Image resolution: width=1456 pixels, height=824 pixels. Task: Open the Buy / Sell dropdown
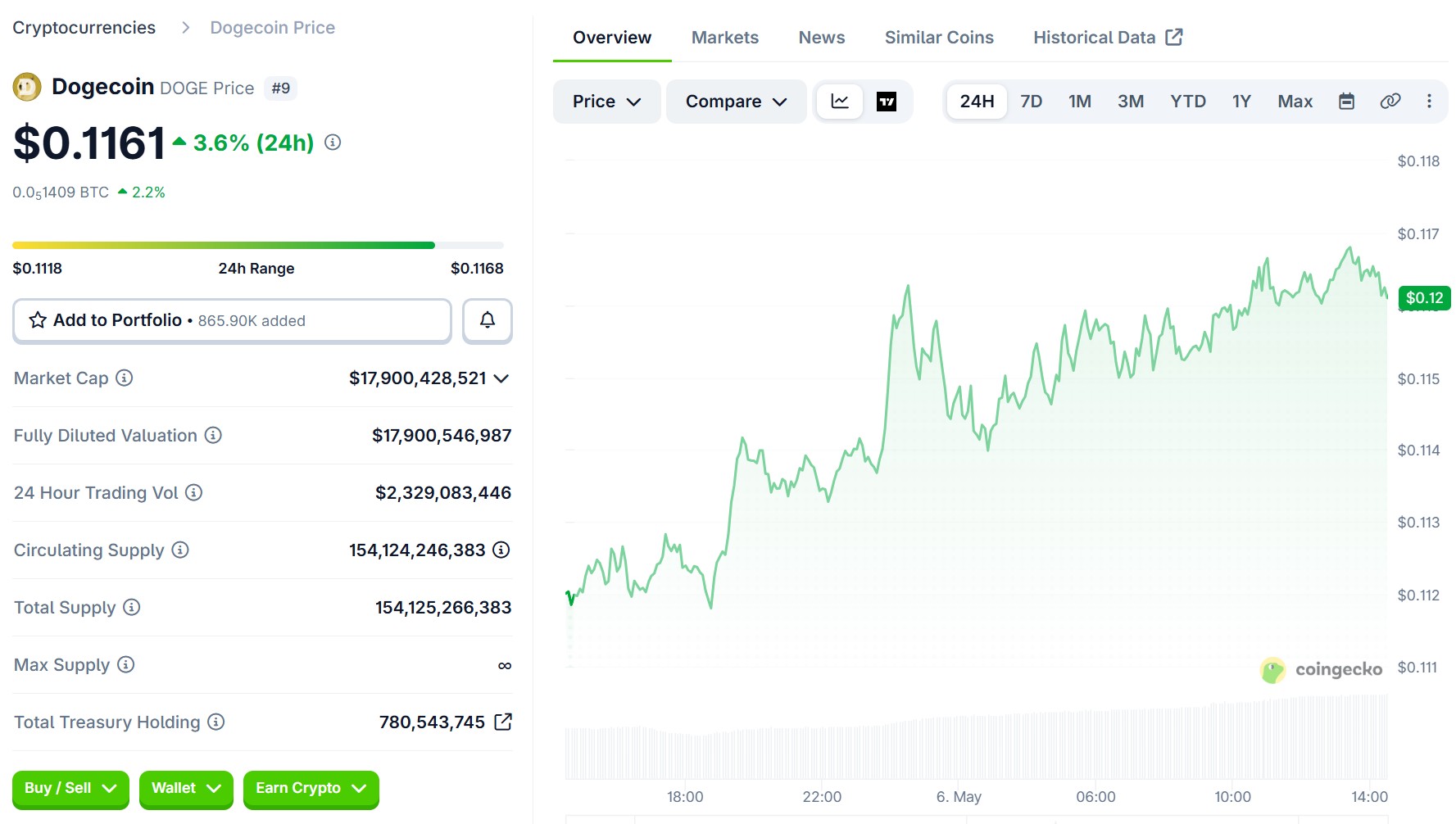click(x=70, y=789)
